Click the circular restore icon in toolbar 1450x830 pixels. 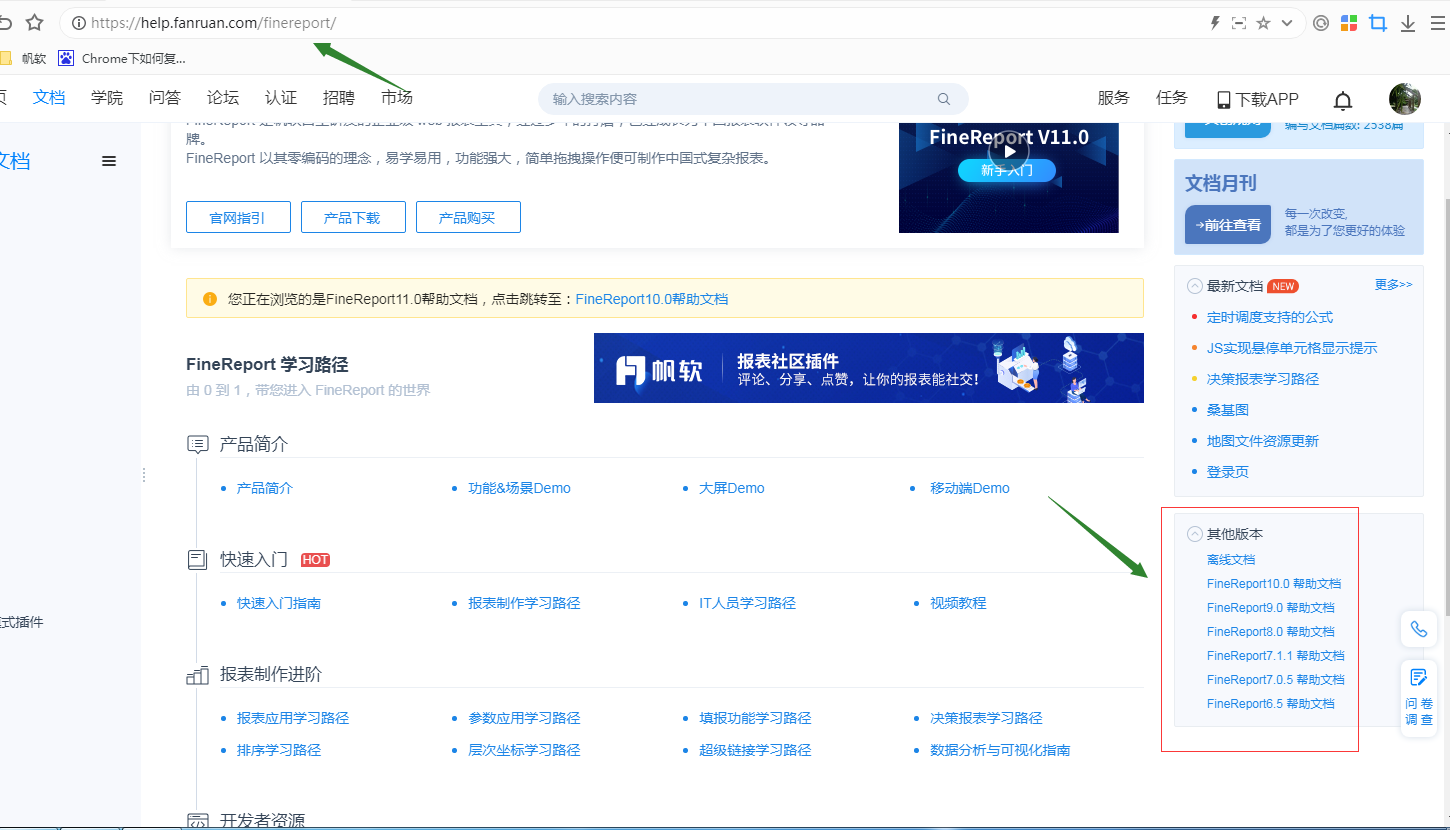tap(1321, 23)
